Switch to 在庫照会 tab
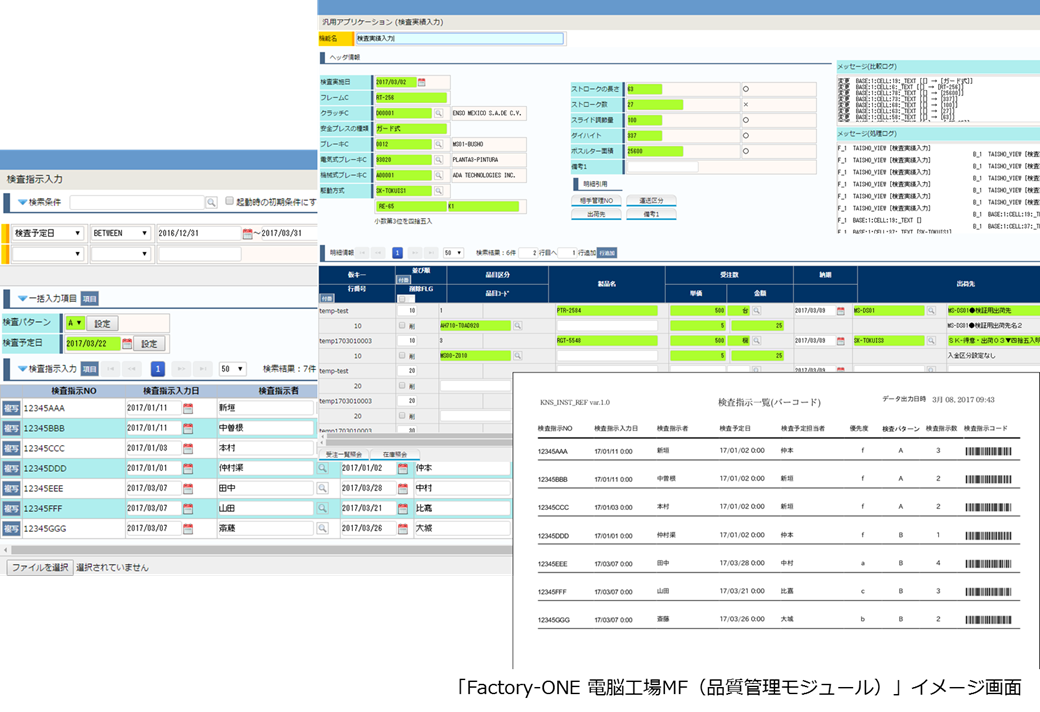 pos(395,455)
